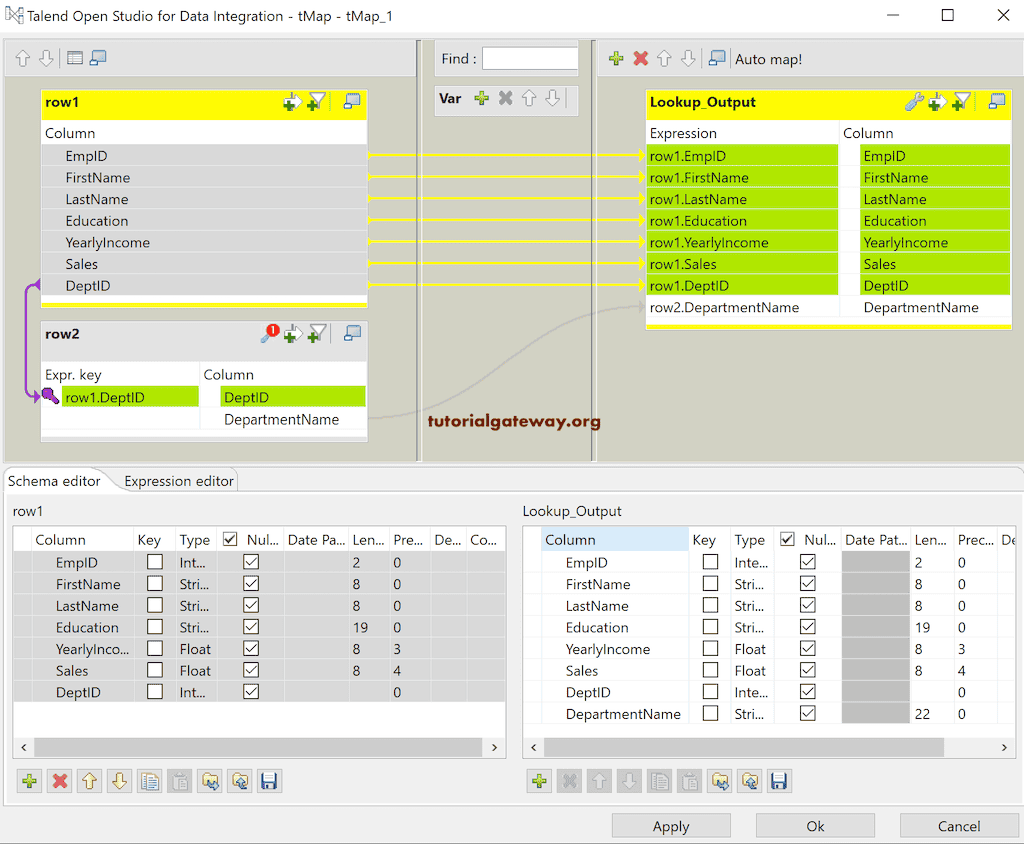
Task: Apply the tMap changes
Action: [671, 825]
